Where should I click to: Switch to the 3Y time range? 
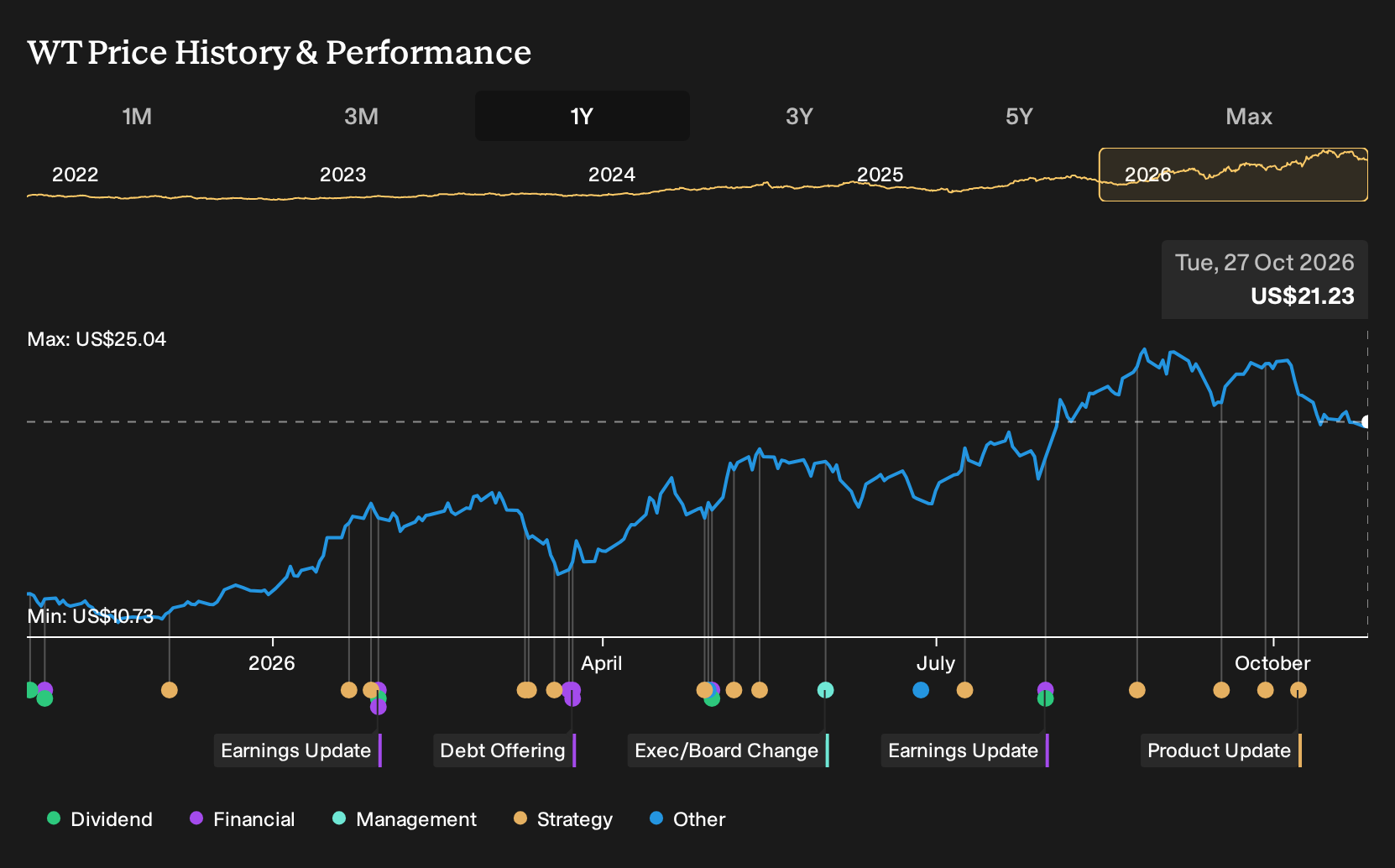coord(799,116)
